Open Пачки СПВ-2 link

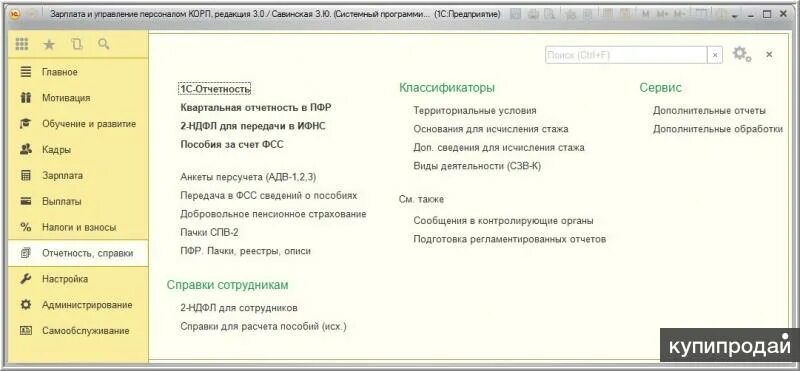pos(209,232)
